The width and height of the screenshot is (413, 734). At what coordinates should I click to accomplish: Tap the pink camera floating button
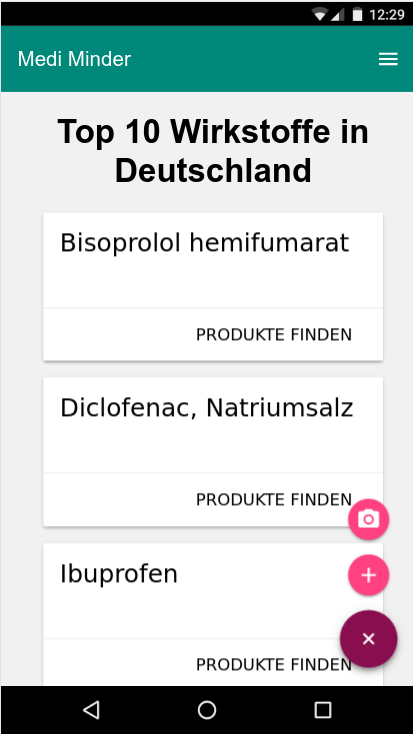pyautogui.click(x=369, y=519)
